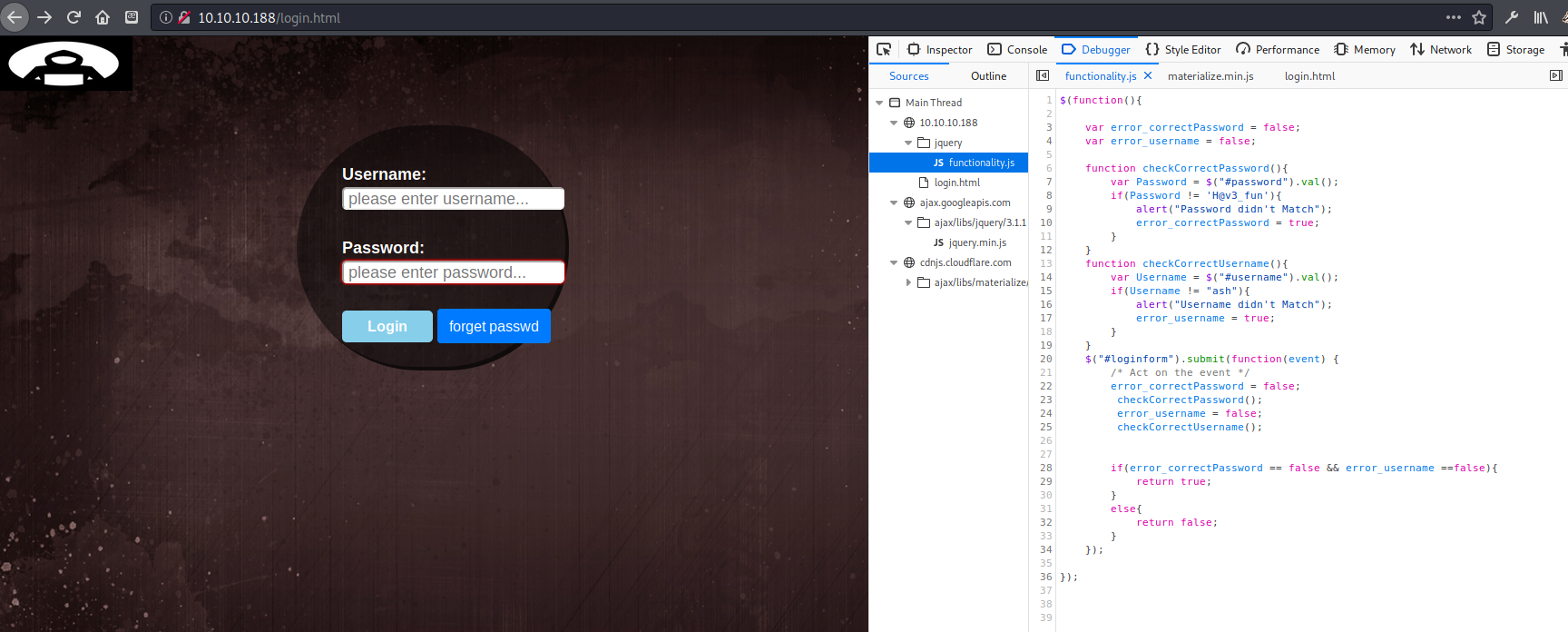The height and width of the screenshot is (632, 1568).
Task: Select login.html in the sources tree
Action: click(956, 183)
